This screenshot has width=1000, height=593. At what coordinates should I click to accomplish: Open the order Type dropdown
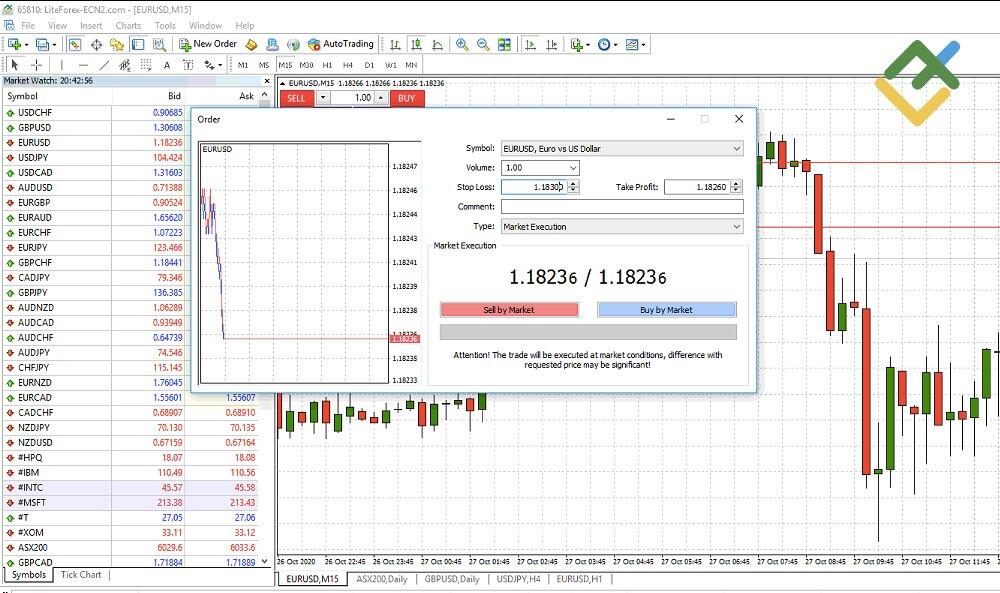coord(737,226)
